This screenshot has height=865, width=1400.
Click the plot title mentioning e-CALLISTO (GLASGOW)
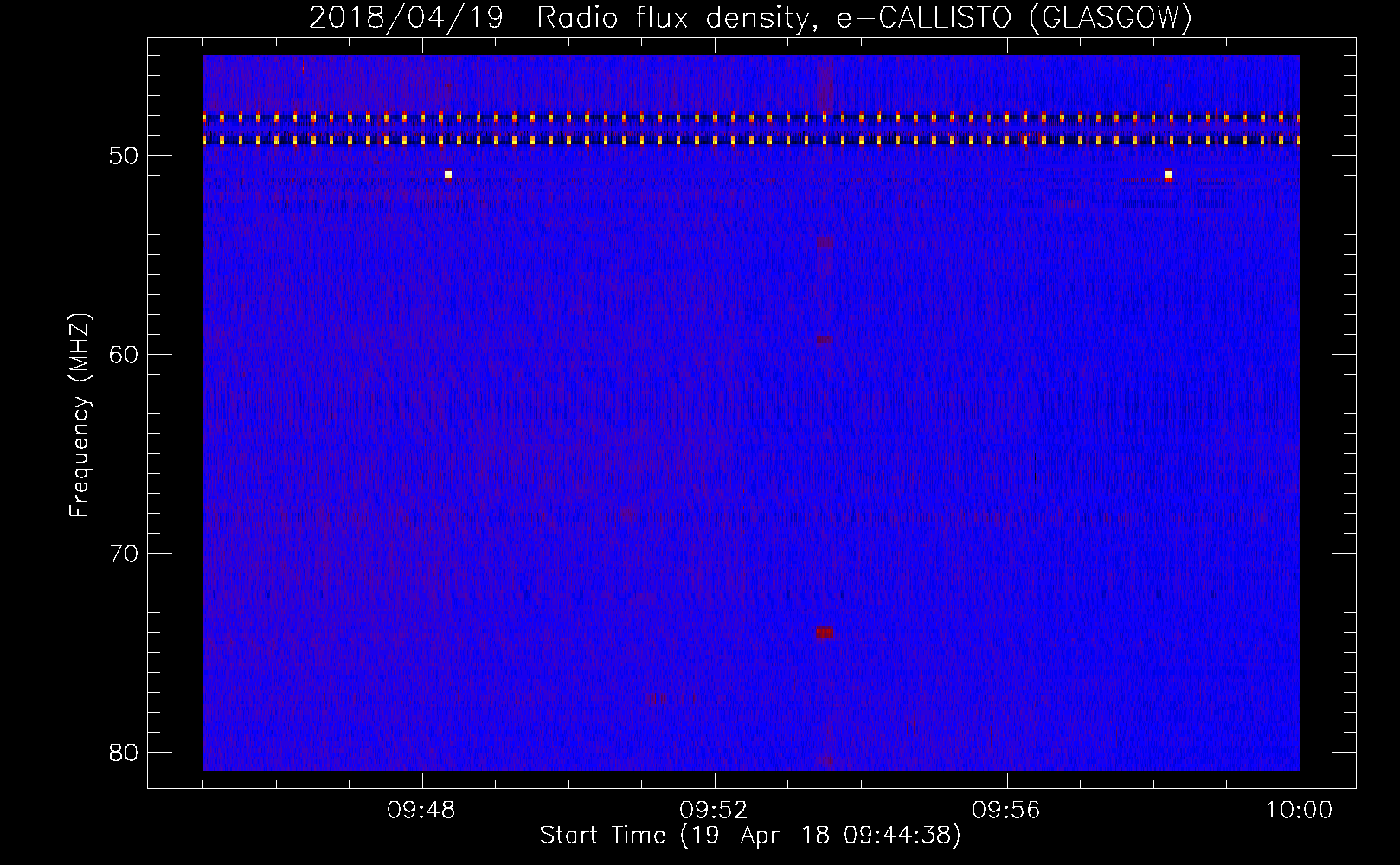point(750,18)
